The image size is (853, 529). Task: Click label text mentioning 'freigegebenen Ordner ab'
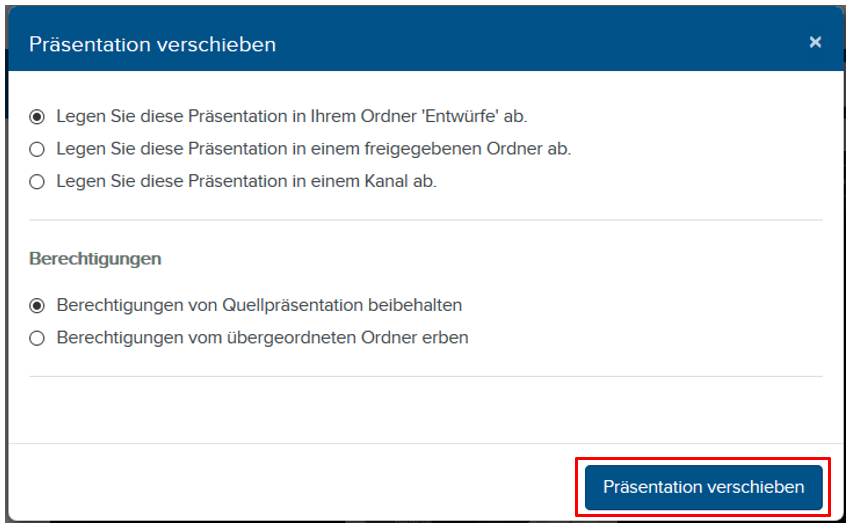coord(314,149)
